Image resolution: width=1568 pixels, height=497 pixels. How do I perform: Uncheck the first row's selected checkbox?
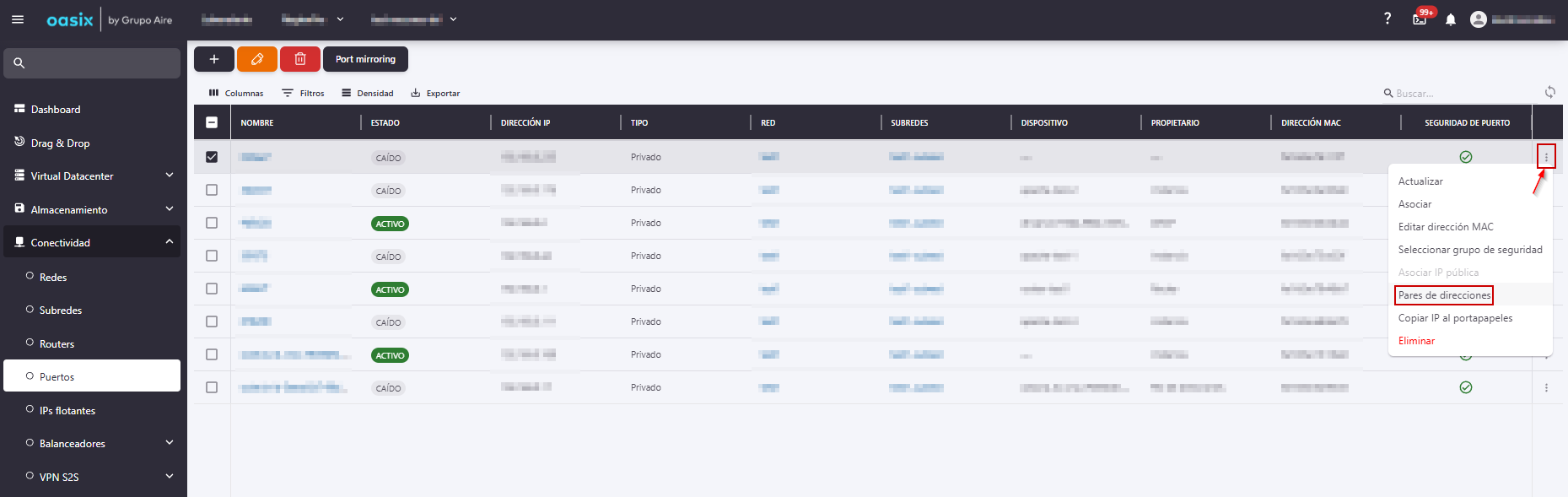(x=212, y=157)
